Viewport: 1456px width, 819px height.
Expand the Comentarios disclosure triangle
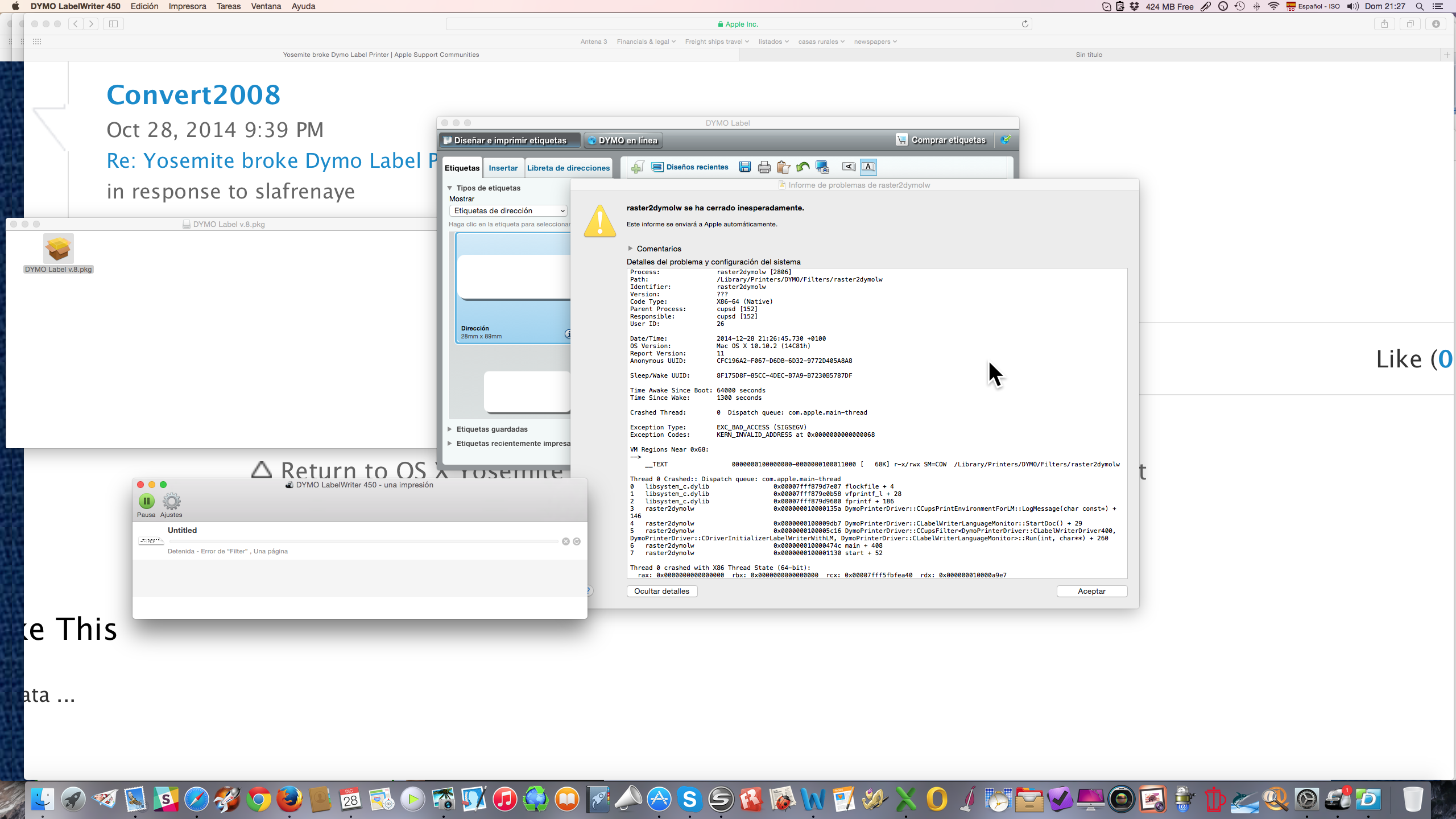tap(630, 249)
